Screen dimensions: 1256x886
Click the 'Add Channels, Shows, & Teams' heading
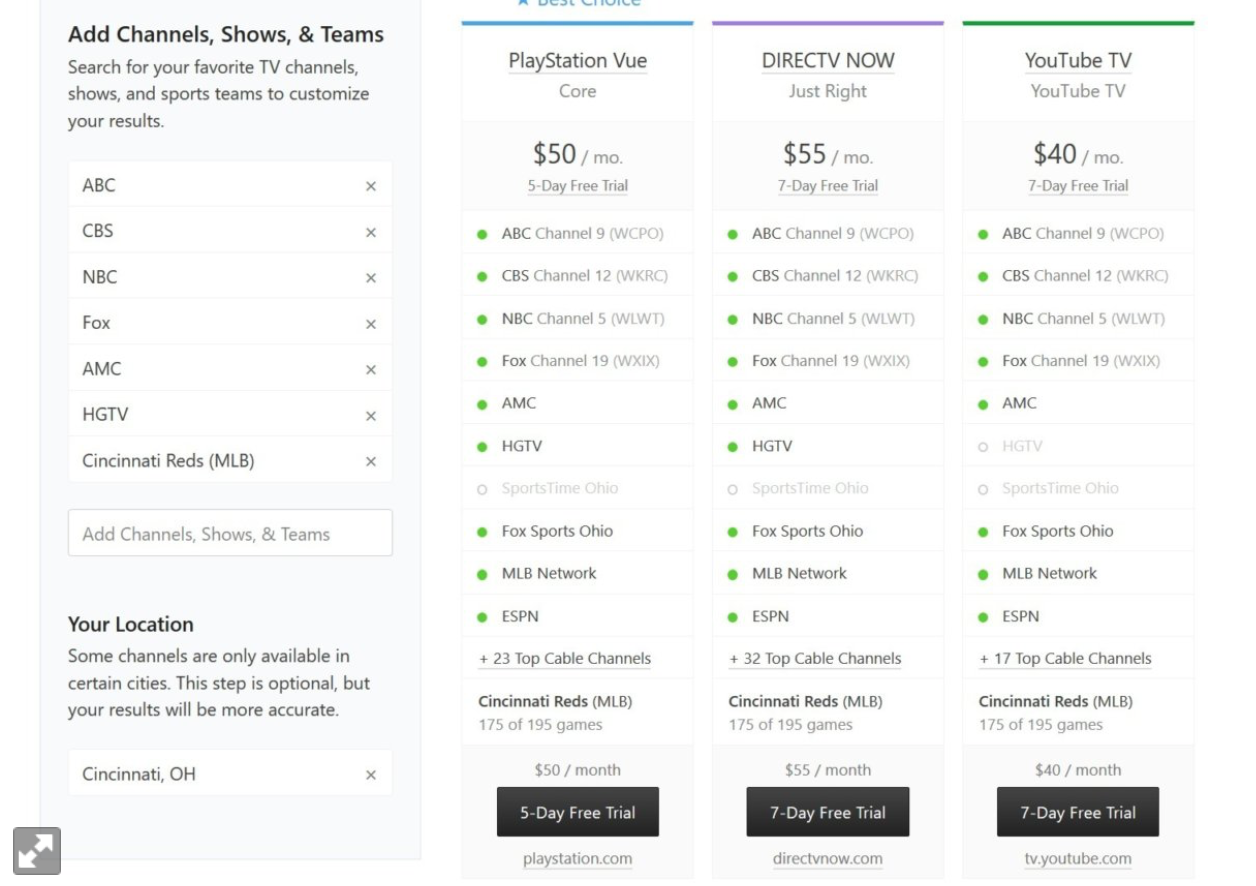[x=226, y=34]
